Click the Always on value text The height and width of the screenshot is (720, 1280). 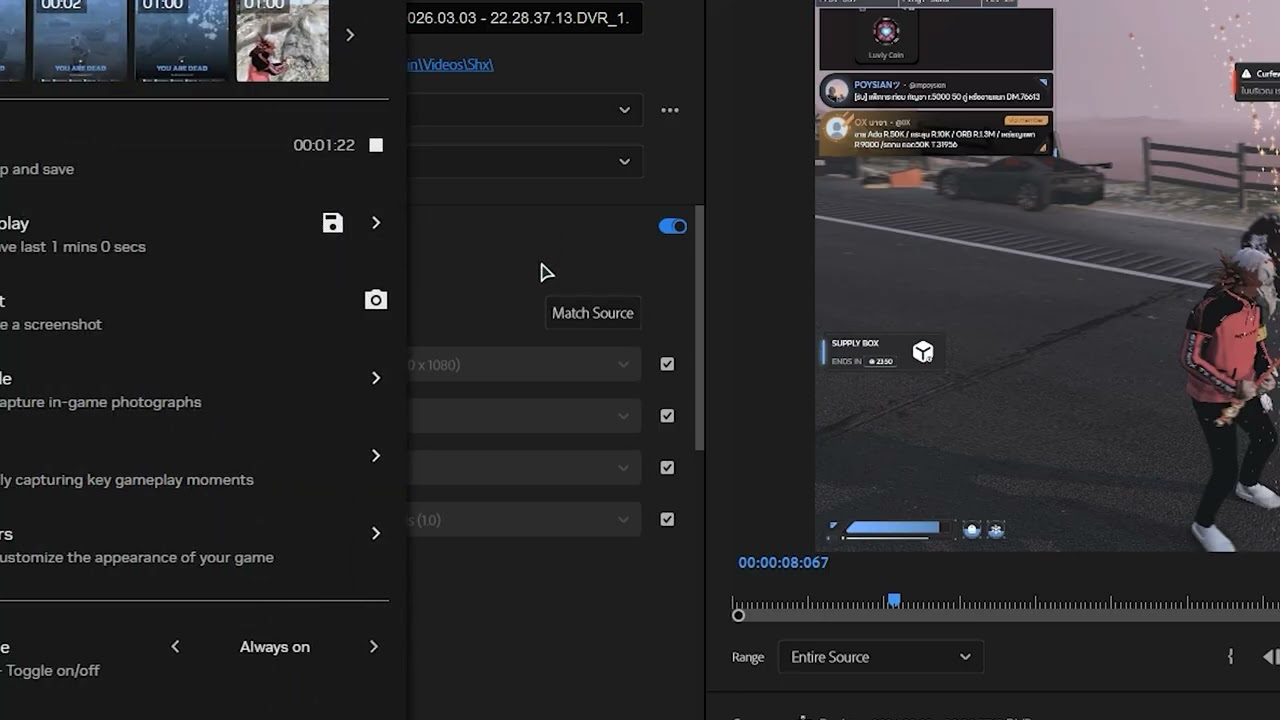pyautogui.click(x=275, y=647)
